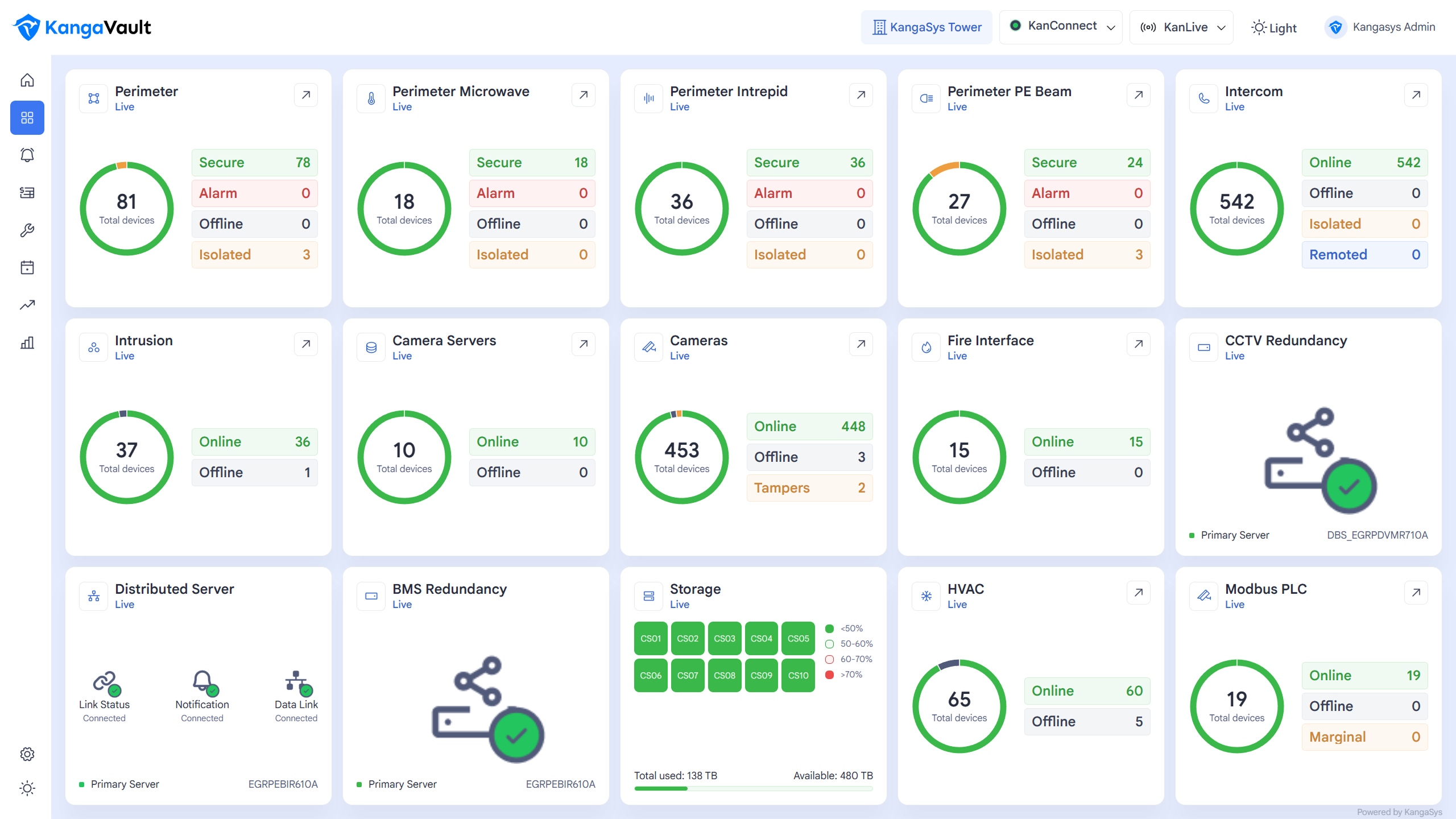The height and width of the screenshot is (819, 1456).
Task: Click the Cameras Tampers 2 row
Action: 810,488
